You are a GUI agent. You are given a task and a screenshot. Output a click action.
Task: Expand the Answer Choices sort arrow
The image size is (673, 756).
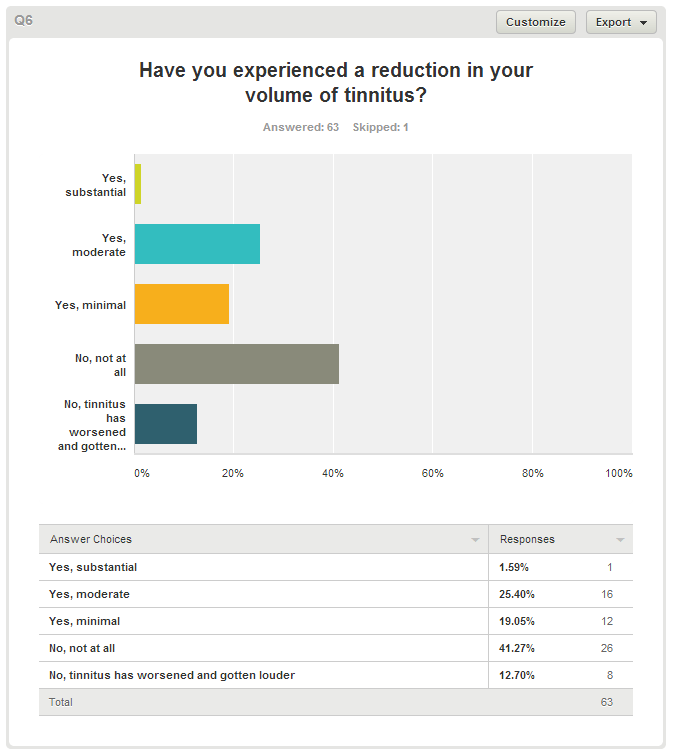click(x=475, y=540)
